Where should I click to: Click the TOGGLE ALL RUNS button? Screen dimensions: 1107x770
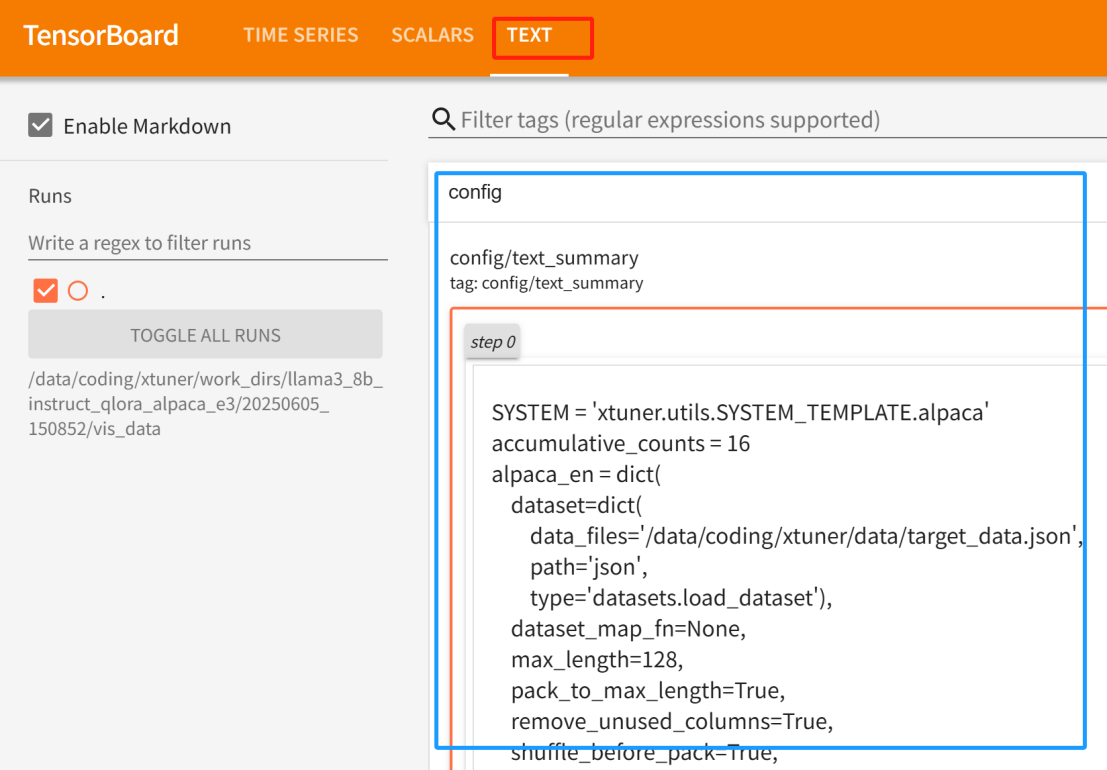(205, 335)
